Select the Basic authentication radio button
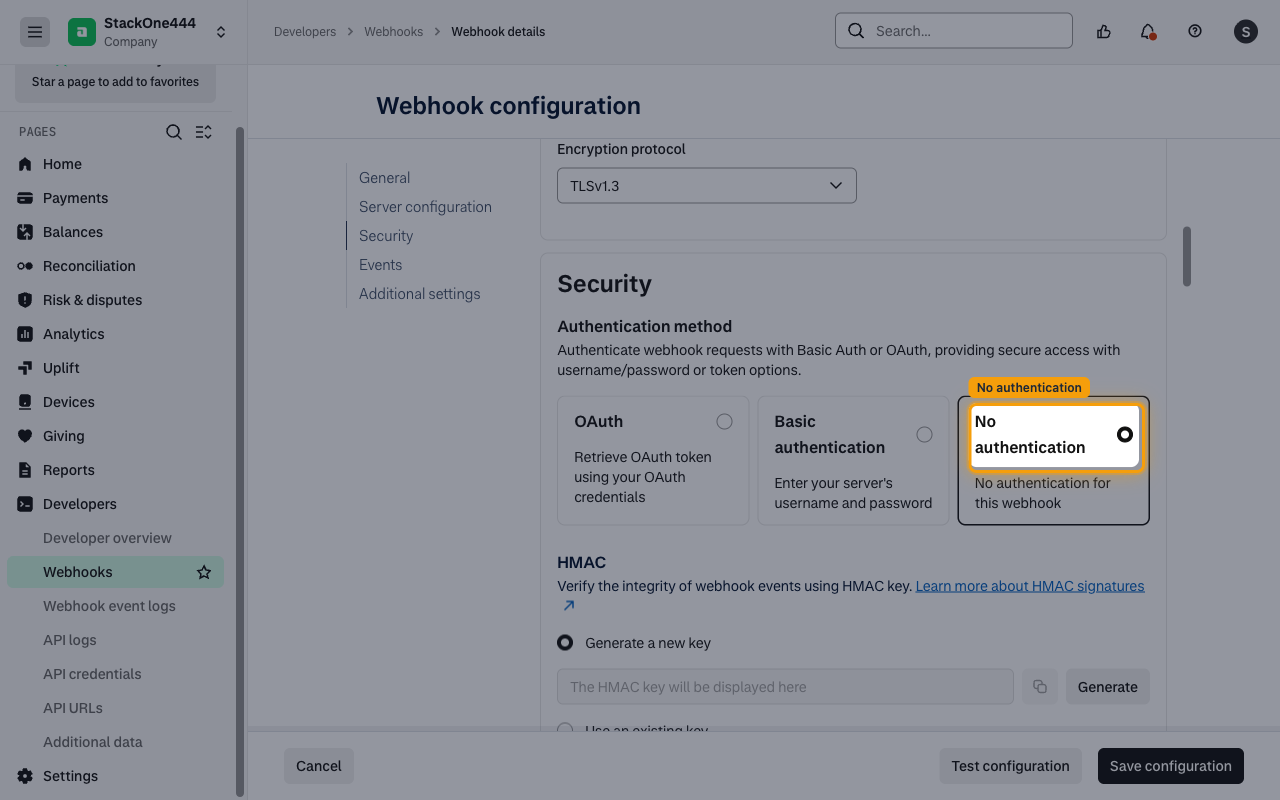This screenshot has width=1280, height=800. tap(924, 434)
